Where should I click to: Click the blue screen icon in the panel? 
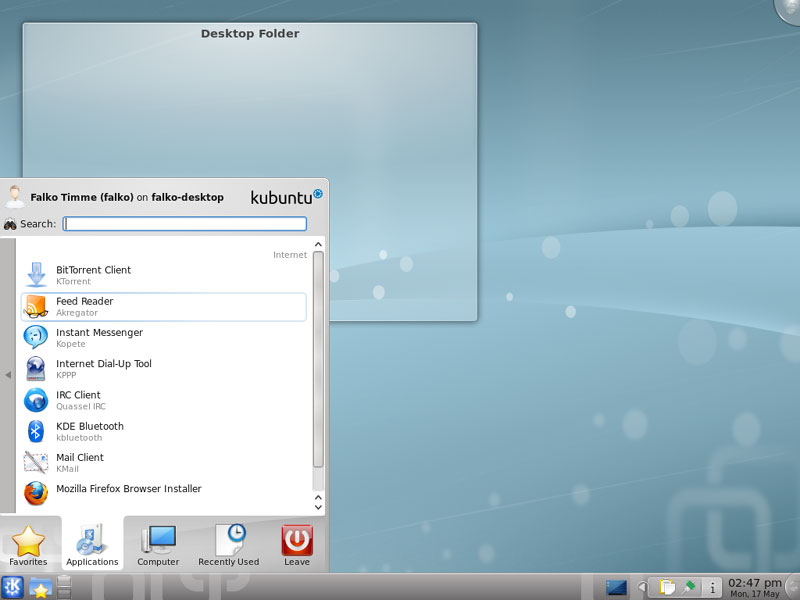coord(616,588)
